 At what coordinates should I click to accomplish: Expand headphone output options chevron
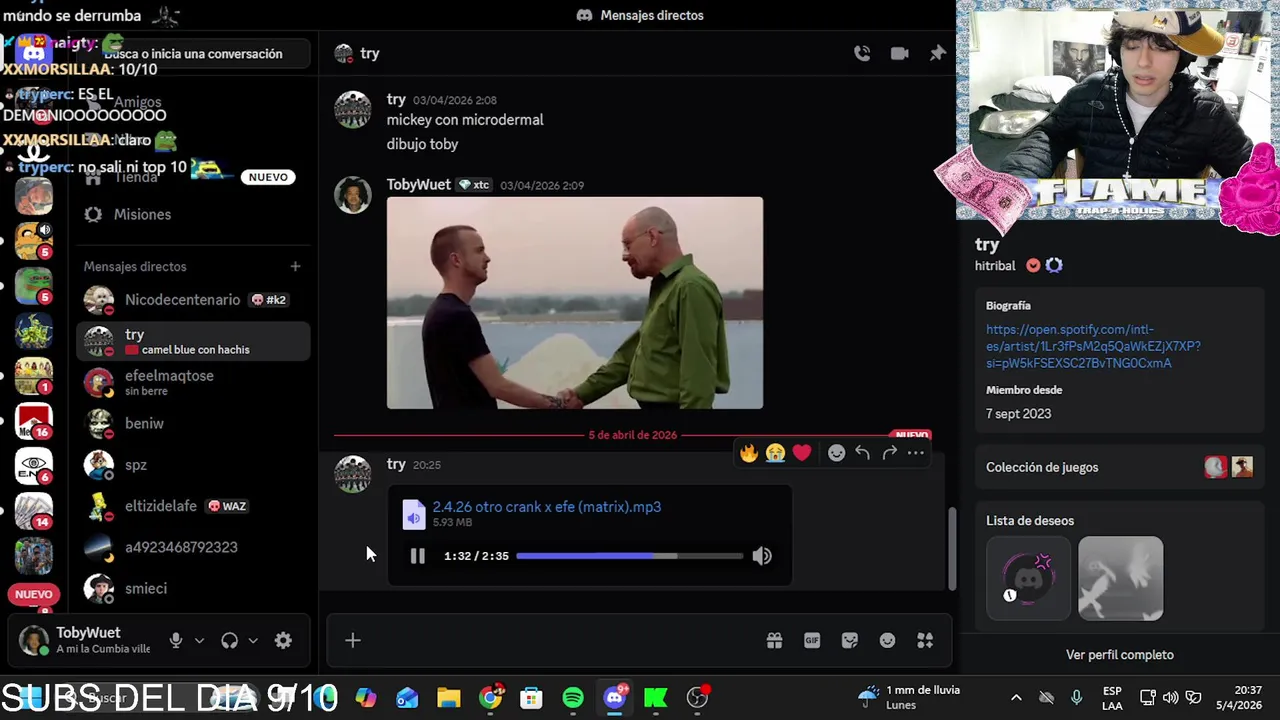(253, 641)
